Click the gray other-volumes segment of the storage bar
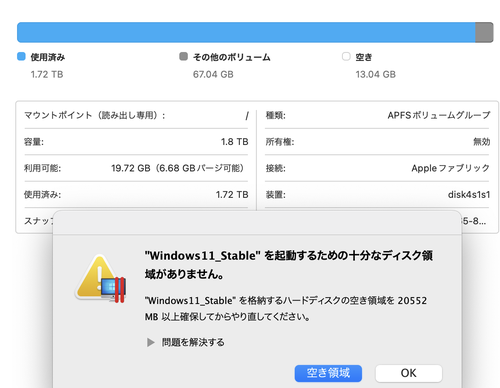Viewport: 500px width, 388px height. 484,32
